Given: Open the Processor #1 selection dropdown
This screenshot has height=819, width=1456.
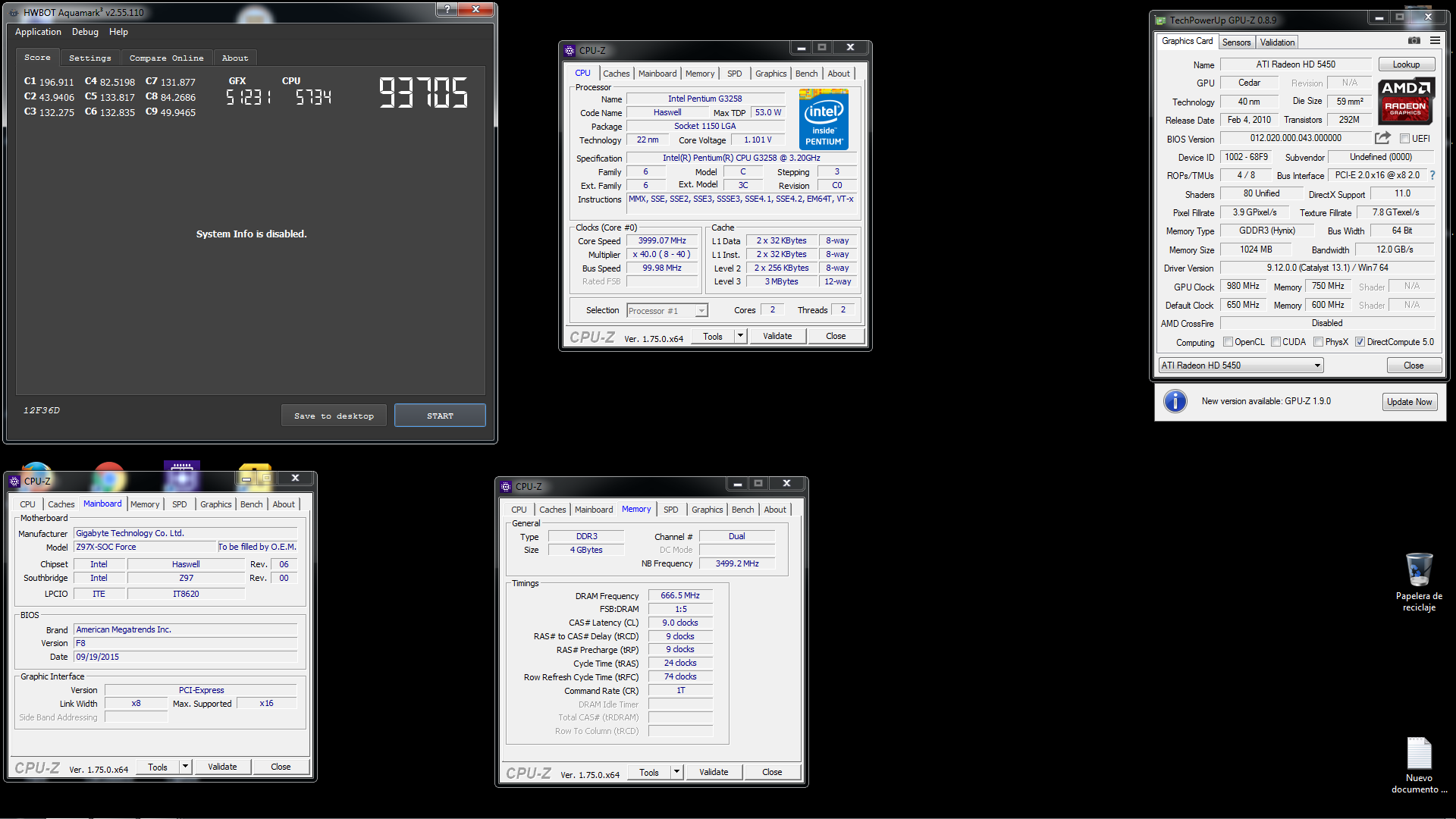Looking at the screenshot, I should (667, 310).
